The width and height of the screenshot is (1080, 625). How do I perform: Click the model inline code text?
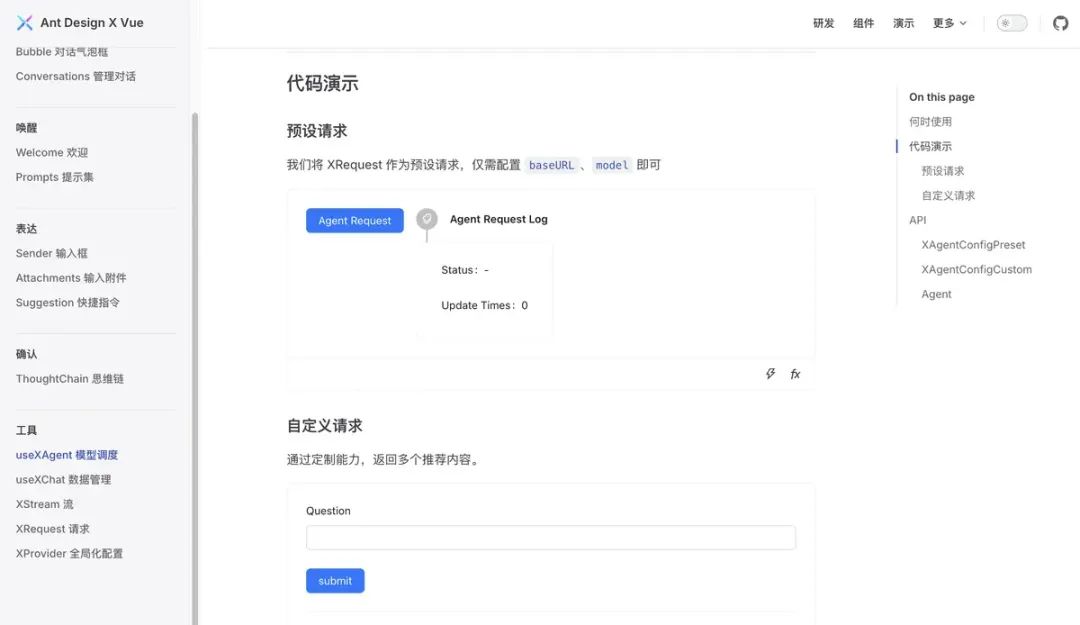[x=612, y=165]
